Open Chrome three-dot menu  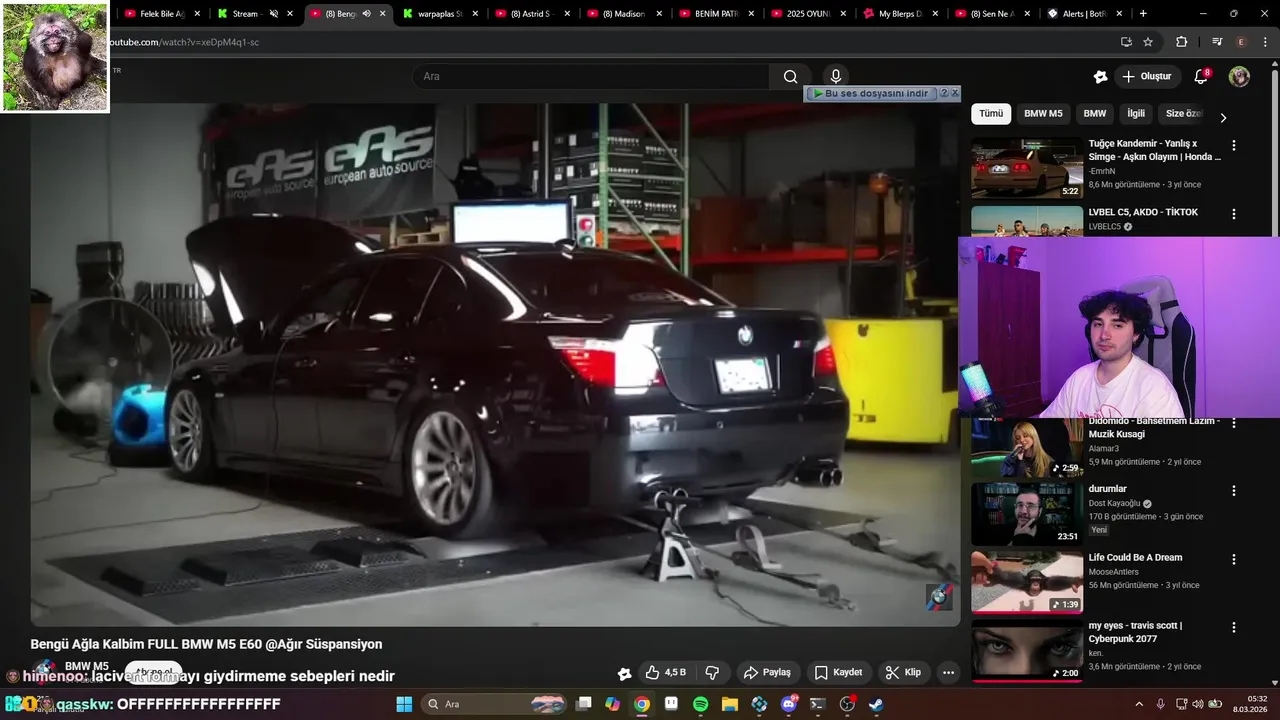(x=1265, y=42)
